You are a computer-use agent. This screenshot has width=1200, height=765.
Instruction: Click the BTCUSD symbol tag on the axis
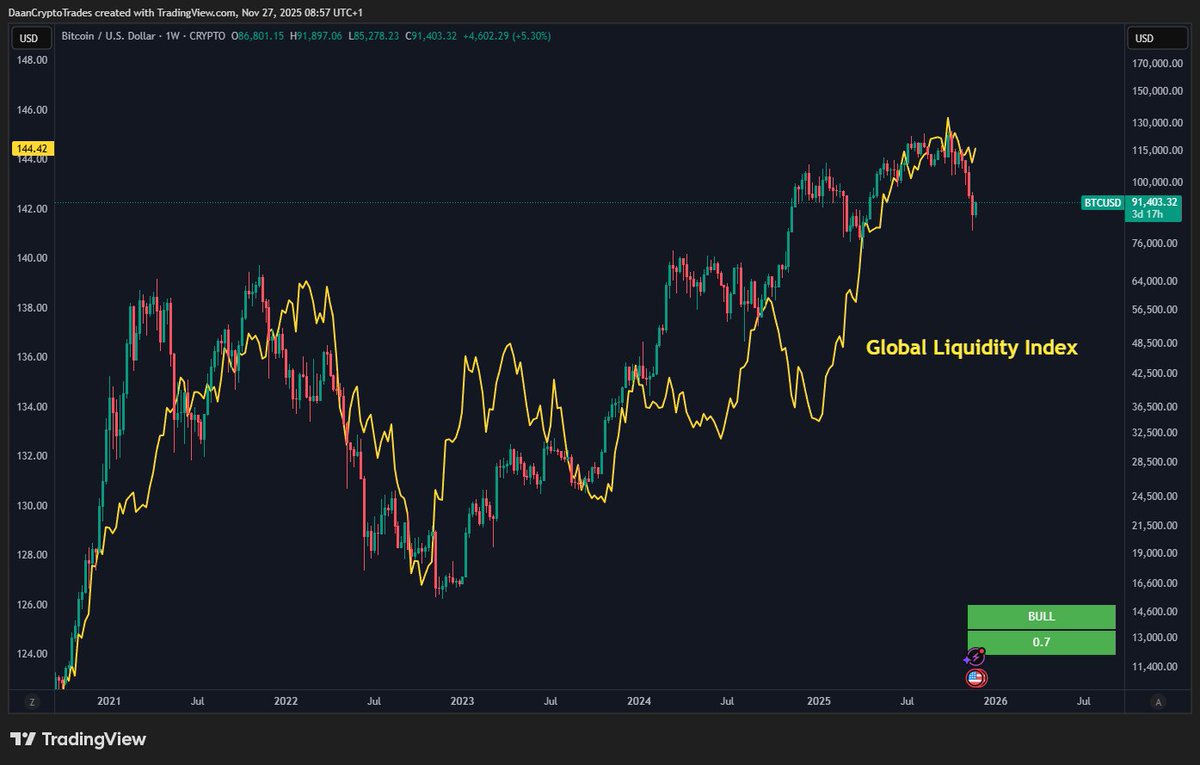coord(1103,203)
